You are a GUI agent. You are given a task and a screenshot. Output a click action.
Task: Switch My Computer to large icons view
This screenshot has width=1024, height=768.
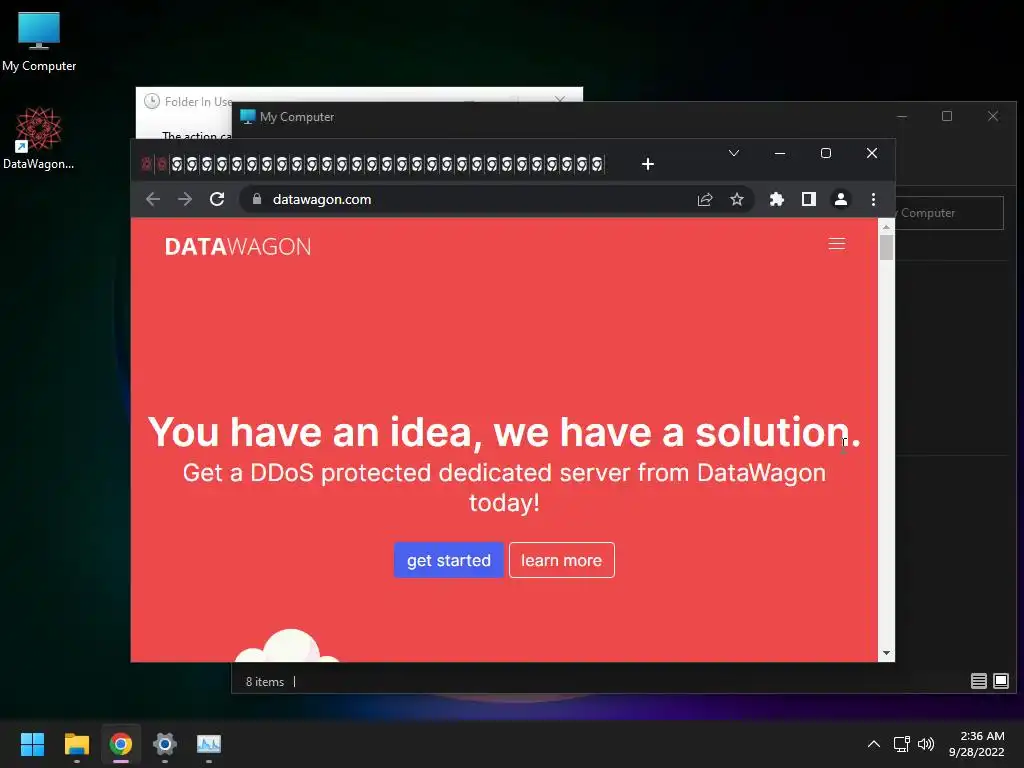click(x=1000, y=681)
